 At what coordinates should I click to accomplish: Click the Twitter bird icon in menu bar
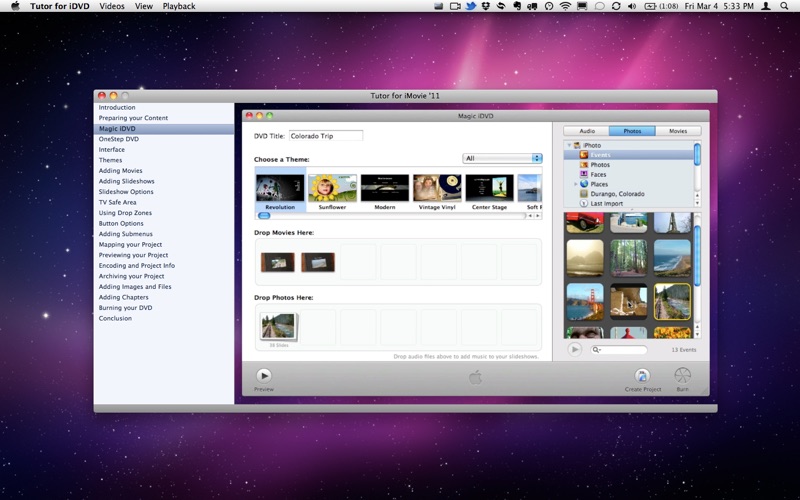469,6
